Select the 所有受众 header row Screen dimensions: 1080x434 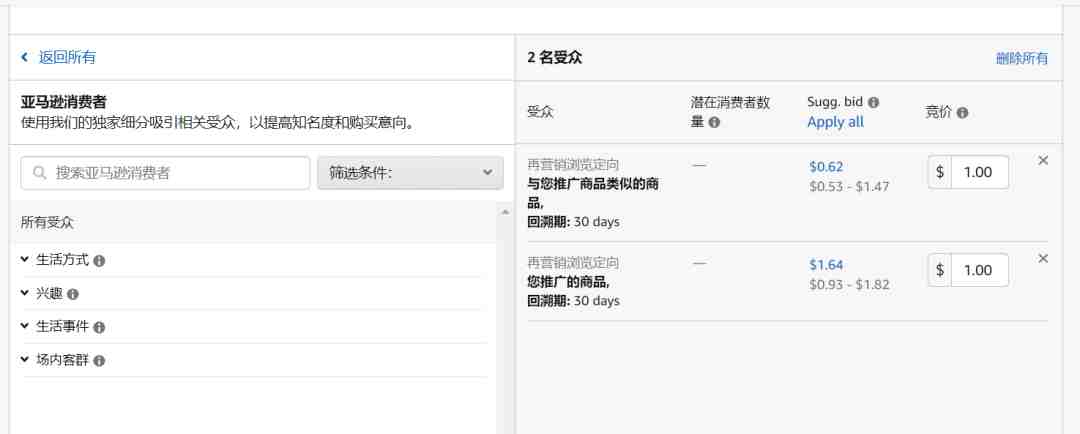click(x=253, y=223)
